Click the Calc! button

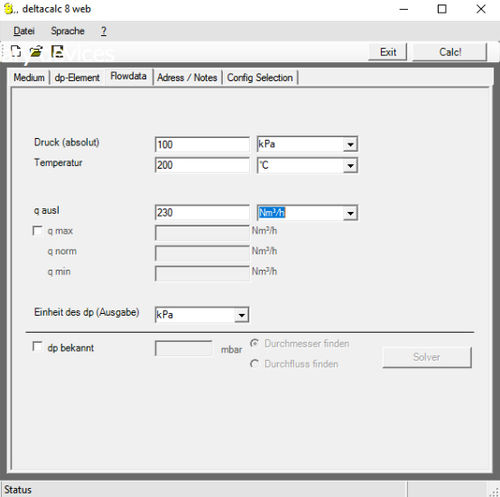450,52
